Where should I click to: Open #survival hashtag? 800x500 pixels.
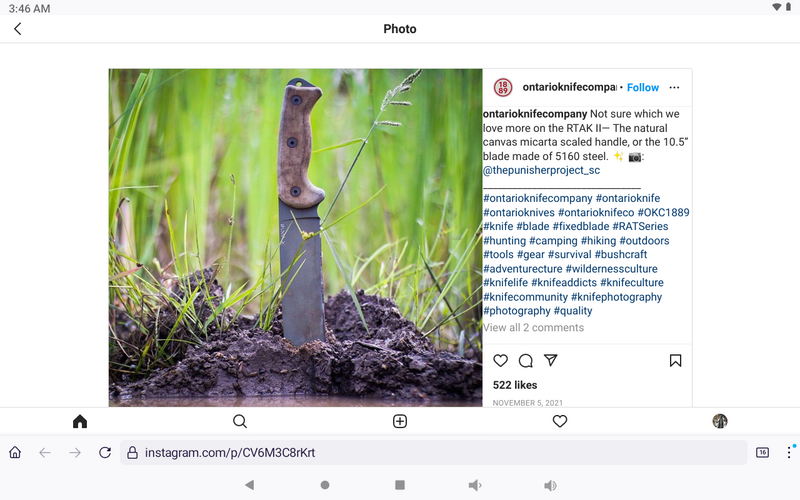(569, 255)
